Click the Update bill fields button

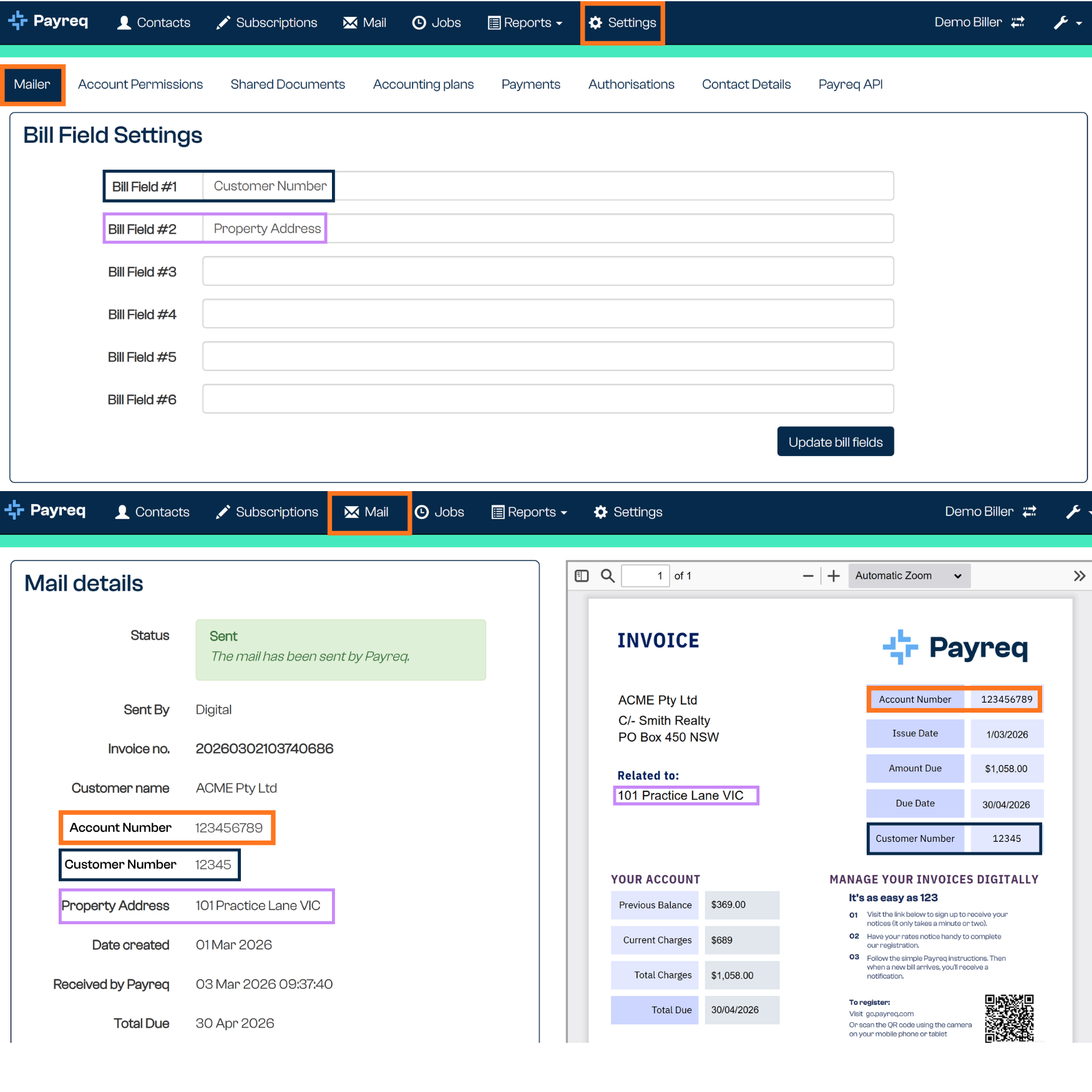pyautogui.click(x=836, y=442)
